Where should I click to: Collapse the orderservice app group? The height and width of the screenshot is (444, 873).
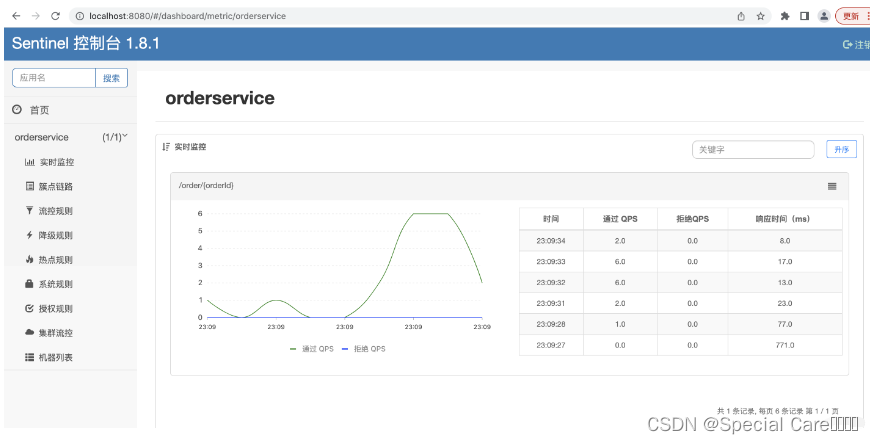(x=70, y=137)
